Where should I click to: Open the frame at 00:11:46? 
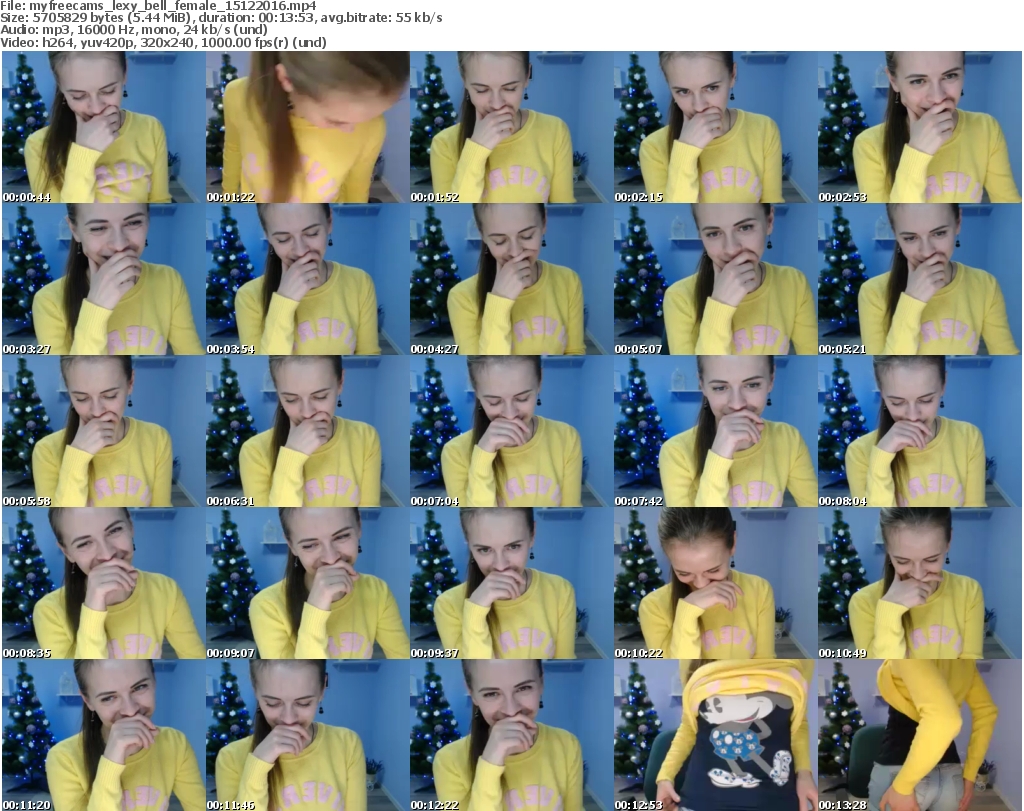pyautogui.click(x=308, y=735)
